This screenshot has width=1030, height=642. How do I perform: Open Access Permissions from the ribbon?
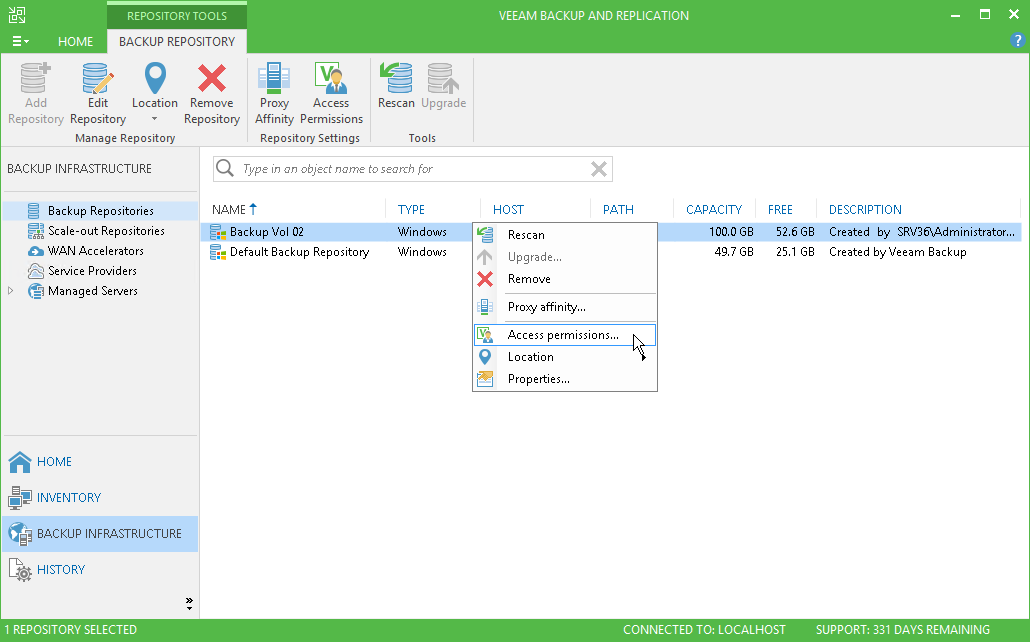coord(331,93)
